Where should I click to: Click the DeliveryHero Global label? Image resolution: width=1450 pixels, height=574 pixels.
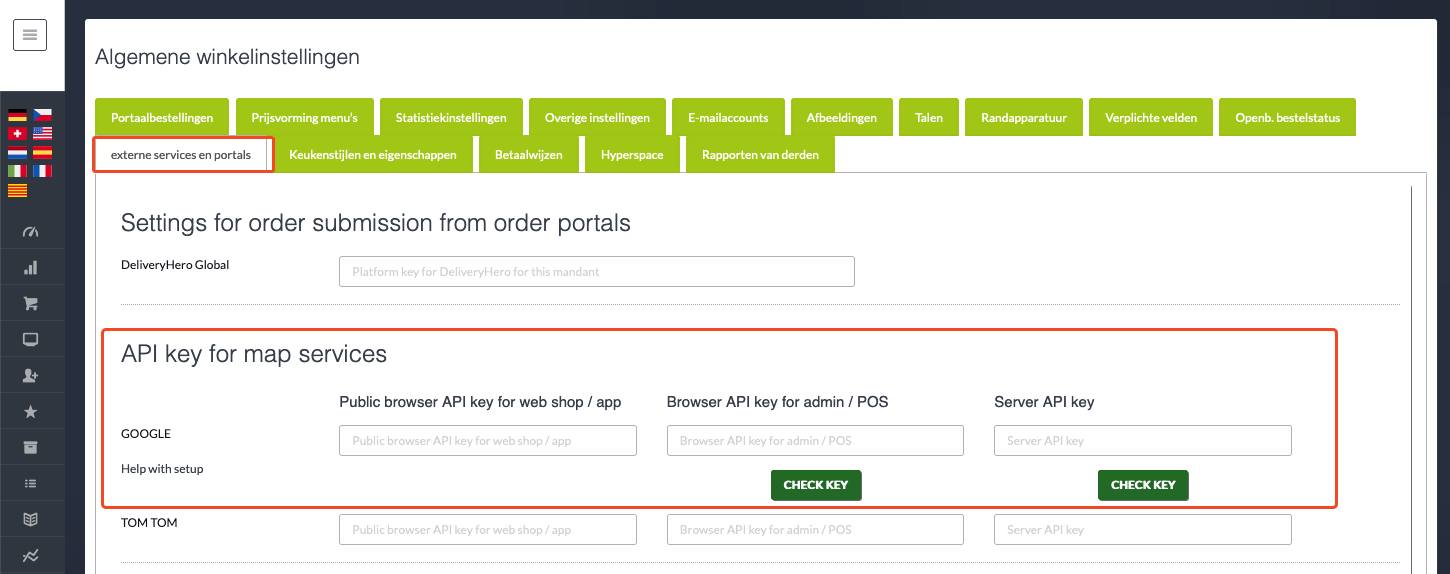175,265
